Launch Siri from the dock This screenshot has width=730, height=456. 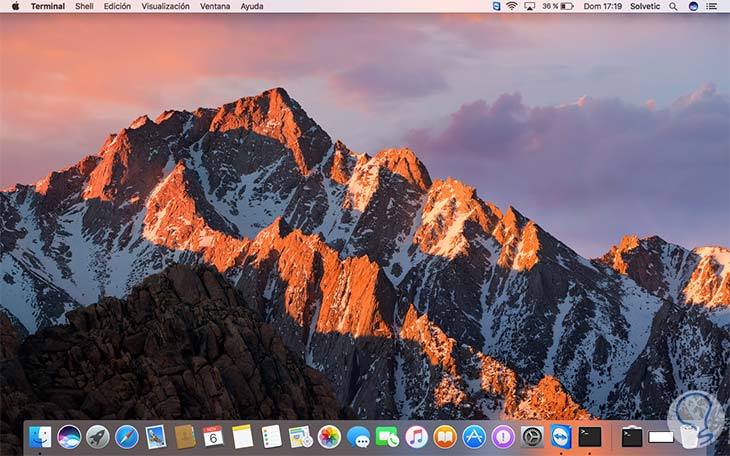coord(69,436)
